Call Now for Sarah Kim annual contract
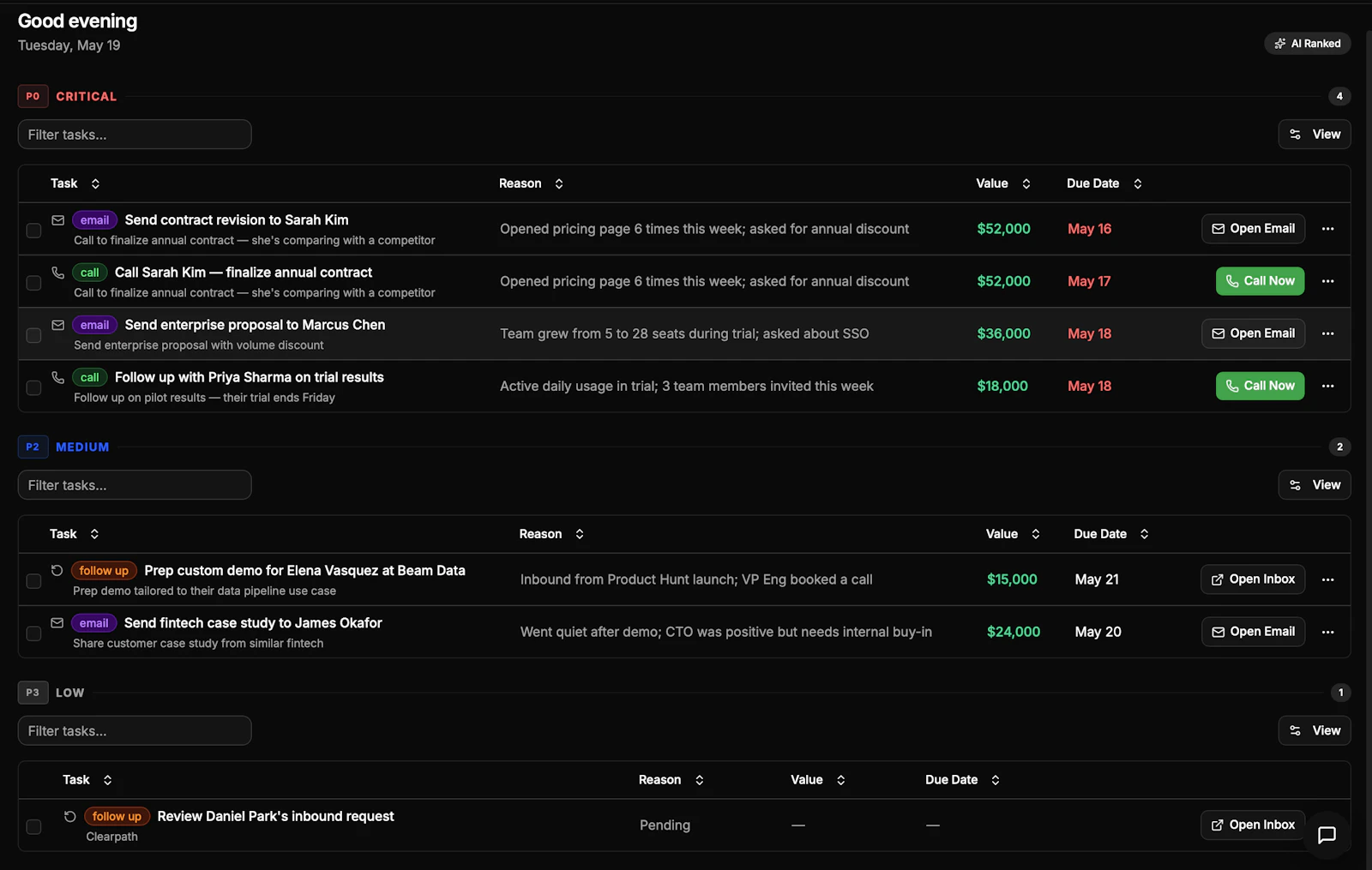The height and width of the screenshot is (870, 1372). click(x=1260, y=281)
